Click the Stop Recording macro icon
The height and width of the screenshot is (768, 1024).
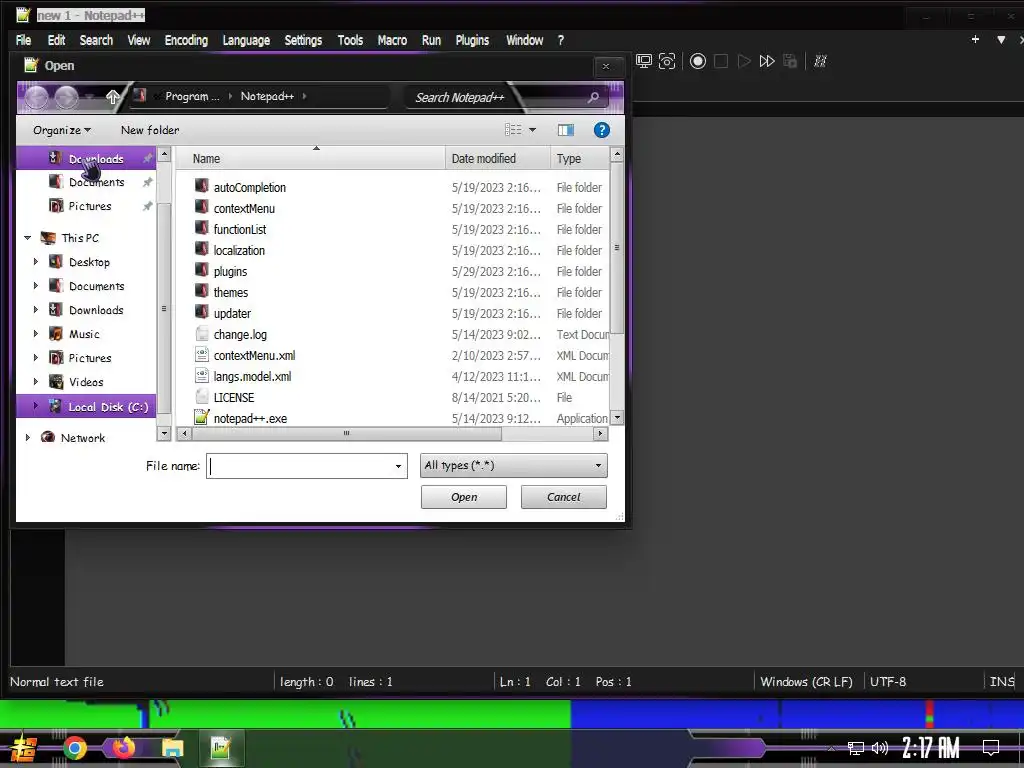pos(721,61)
